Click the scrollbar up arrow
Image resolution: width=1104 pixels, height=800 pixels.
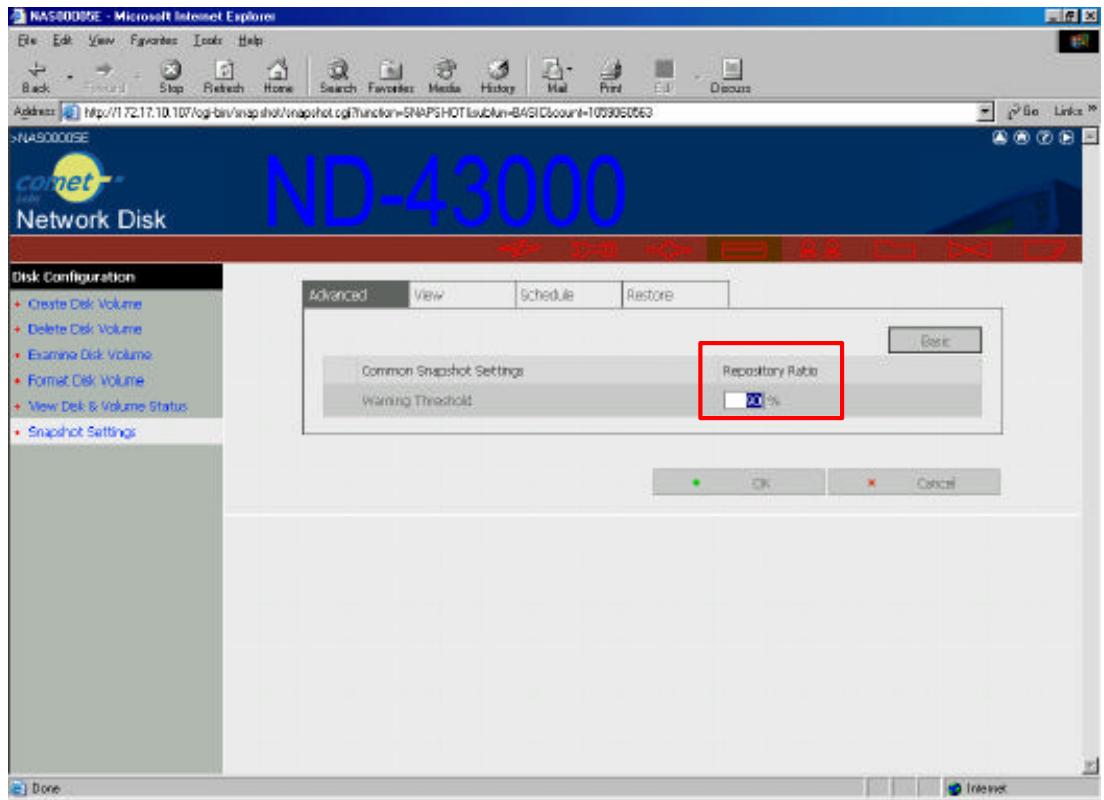(x=1090, y=137)
